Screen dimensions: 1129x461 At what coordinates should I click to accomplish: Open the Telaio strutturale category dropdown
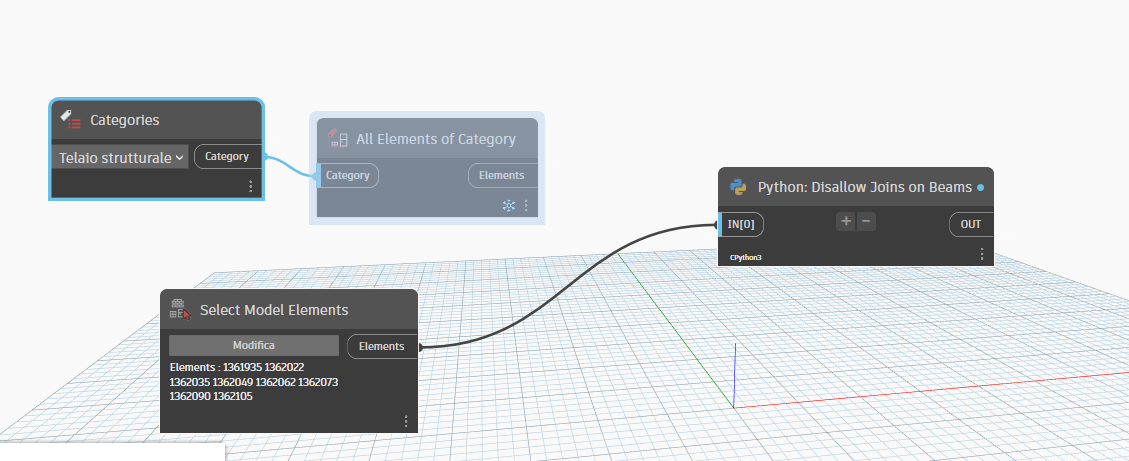click(x=120, y=157)
